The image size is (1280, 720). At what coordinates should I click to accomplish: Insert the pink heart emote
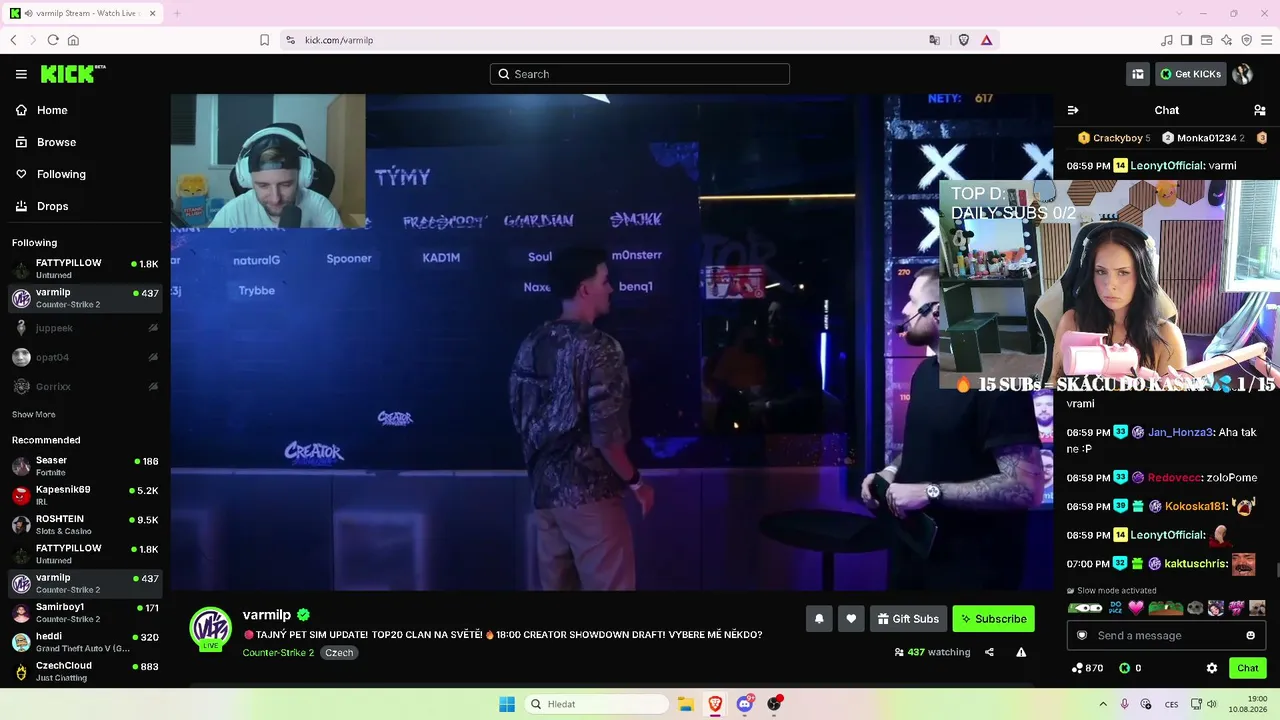pos(1136,608)
